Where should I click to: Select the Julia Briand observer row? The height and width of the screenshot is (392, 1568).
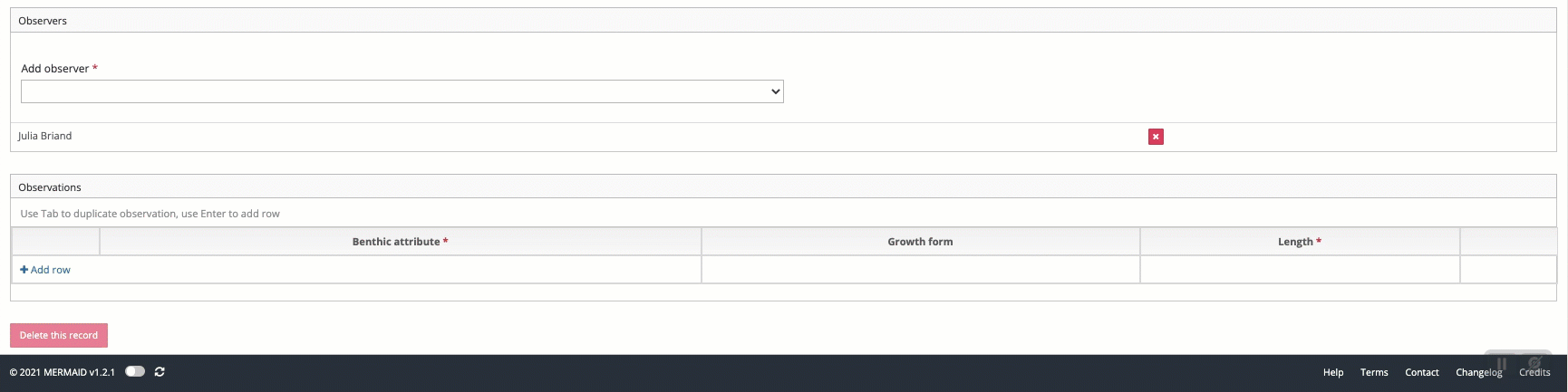click(x=783, y=137)
